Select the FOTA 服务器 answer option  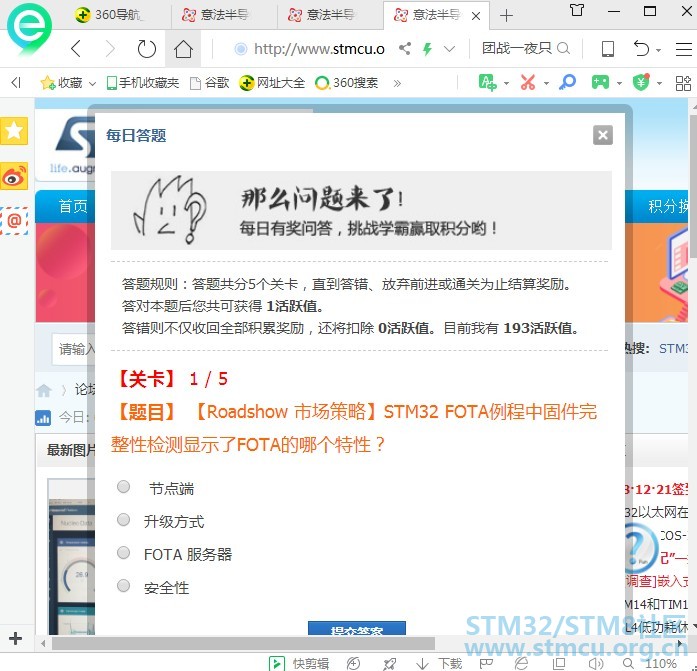[x=123, y=553]
